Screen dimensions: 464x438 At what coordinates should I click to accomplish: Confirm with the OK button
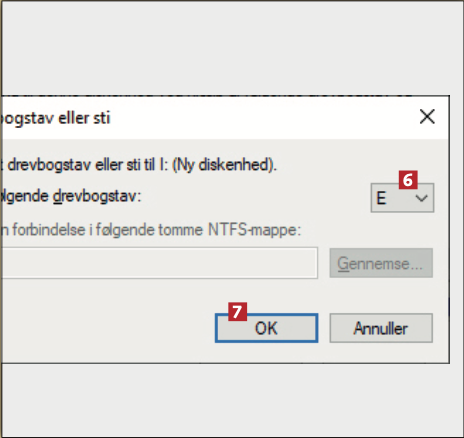point(266,328)
